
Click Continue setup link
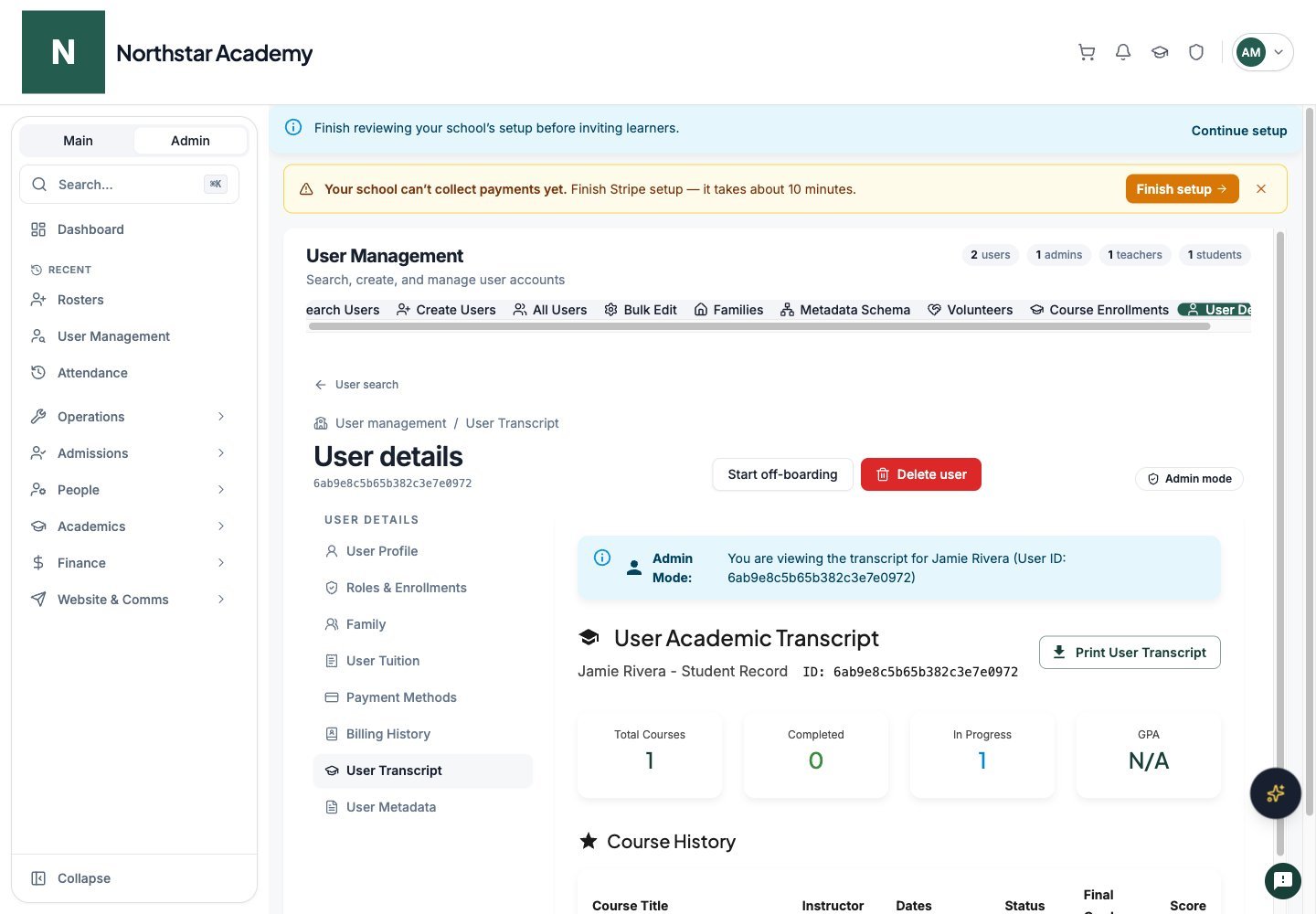[x=1239, y=131]
